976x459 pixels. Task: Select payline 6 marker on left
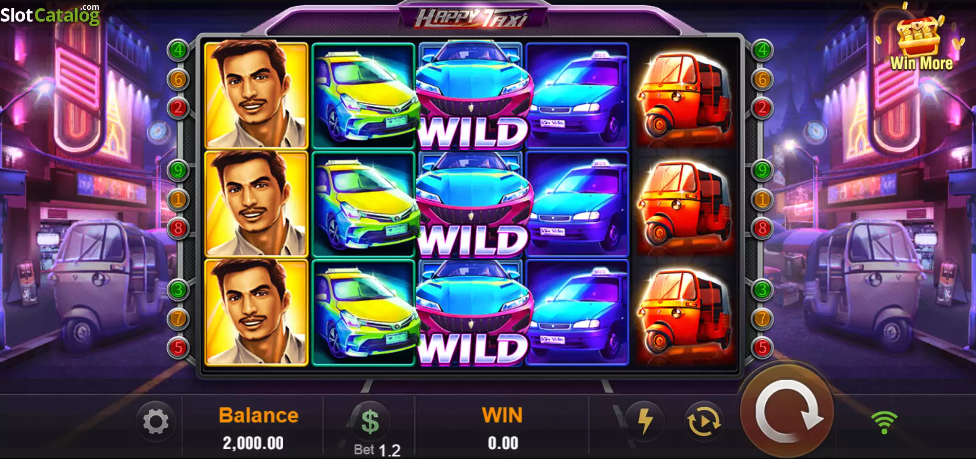coord(178,78)
